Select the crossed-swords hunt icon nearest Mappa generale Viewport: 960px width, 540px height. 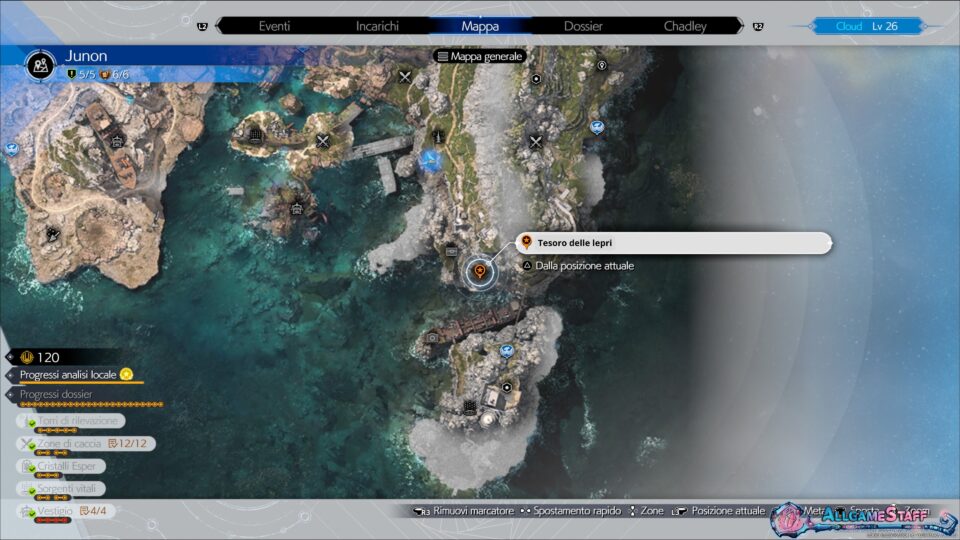pyautogui.click(x=405, y=77)
